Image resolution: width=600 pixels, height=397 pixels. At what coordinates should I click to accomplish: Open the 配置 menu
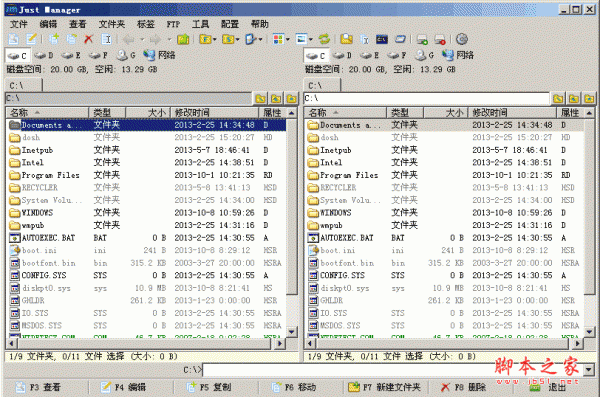click(230, 24)
